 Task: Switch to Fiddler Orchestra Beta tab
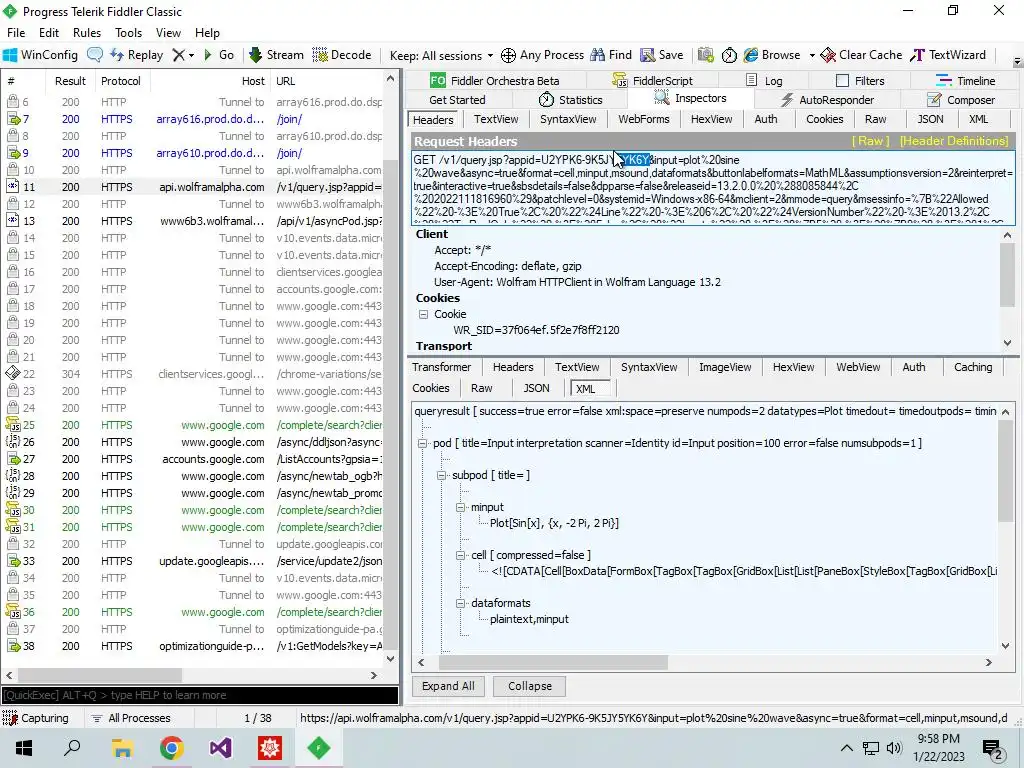click(494, 81)
